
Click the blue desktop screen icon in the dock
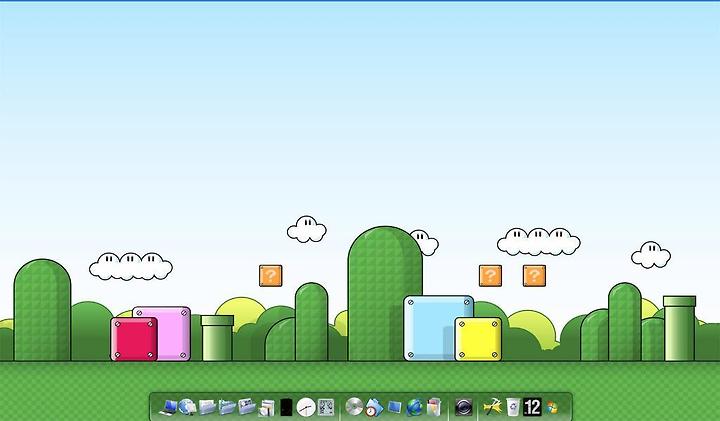tap(394, 407)
